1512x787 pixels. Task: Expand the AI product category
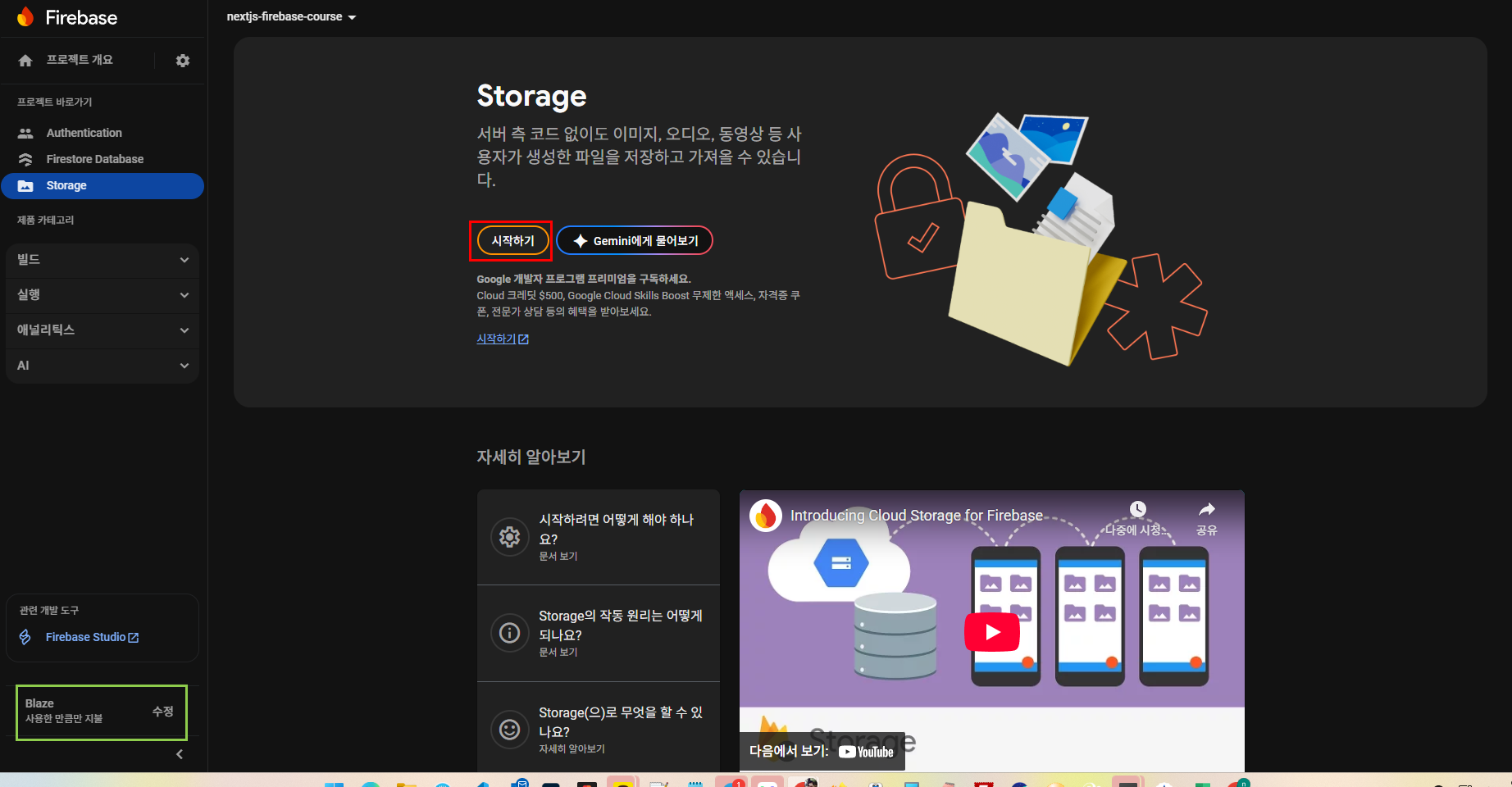102,366
